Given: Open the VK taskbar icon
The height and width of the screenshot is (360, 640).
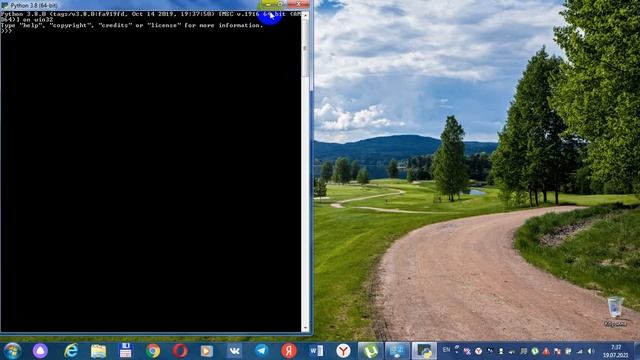Looking at the screenshot, I should click(x=234, y=351).
